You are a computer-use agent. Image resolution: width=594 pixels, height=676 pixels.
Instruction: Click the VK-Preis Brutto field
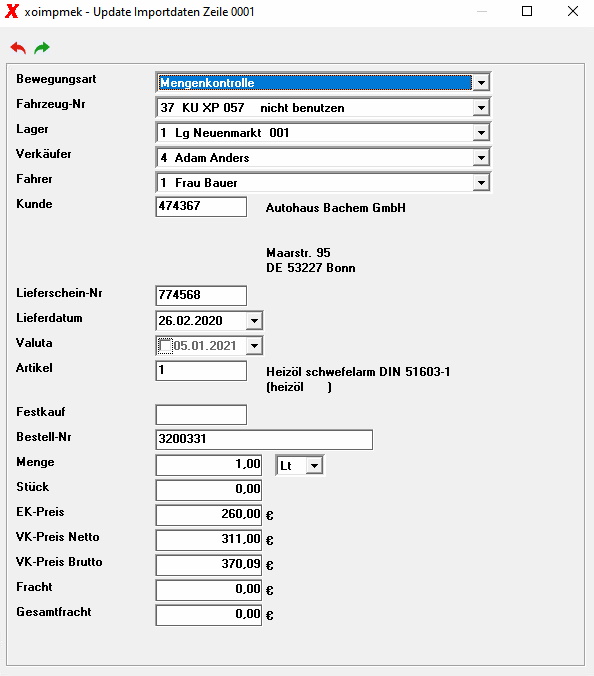tap(209, 565)
